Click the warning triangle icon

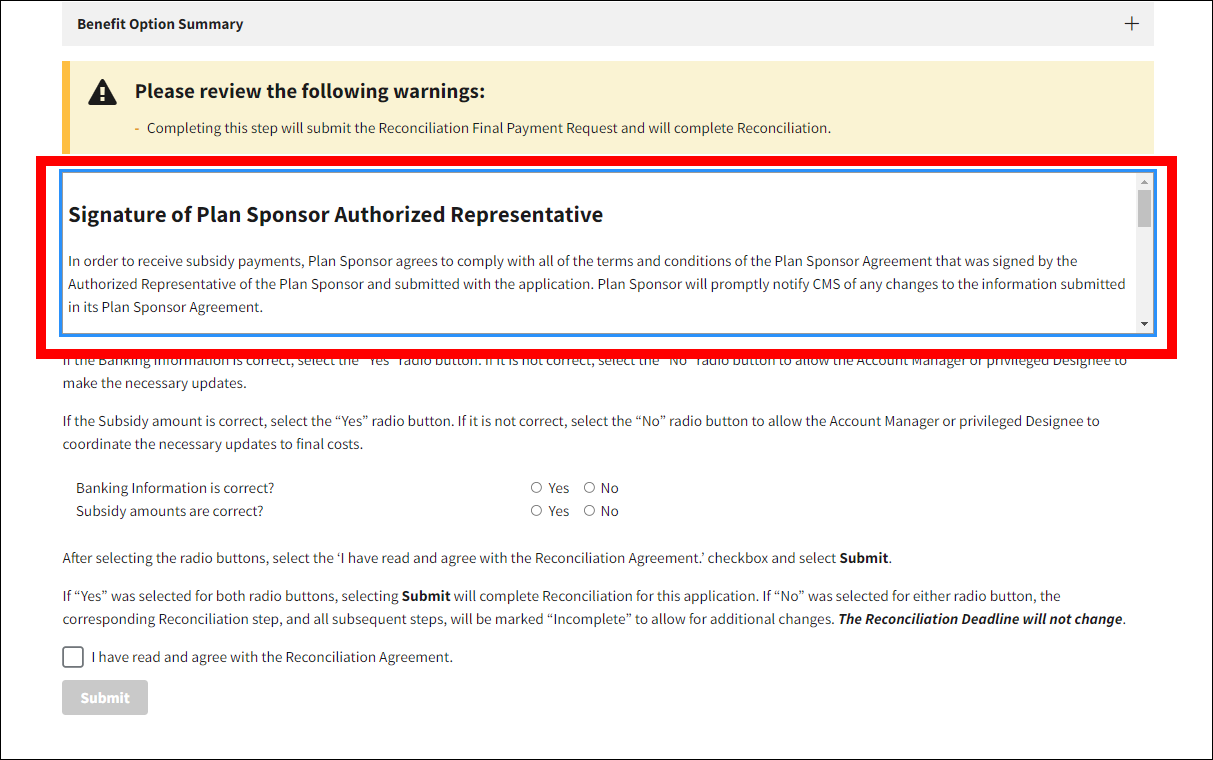(x=102, y=93)
